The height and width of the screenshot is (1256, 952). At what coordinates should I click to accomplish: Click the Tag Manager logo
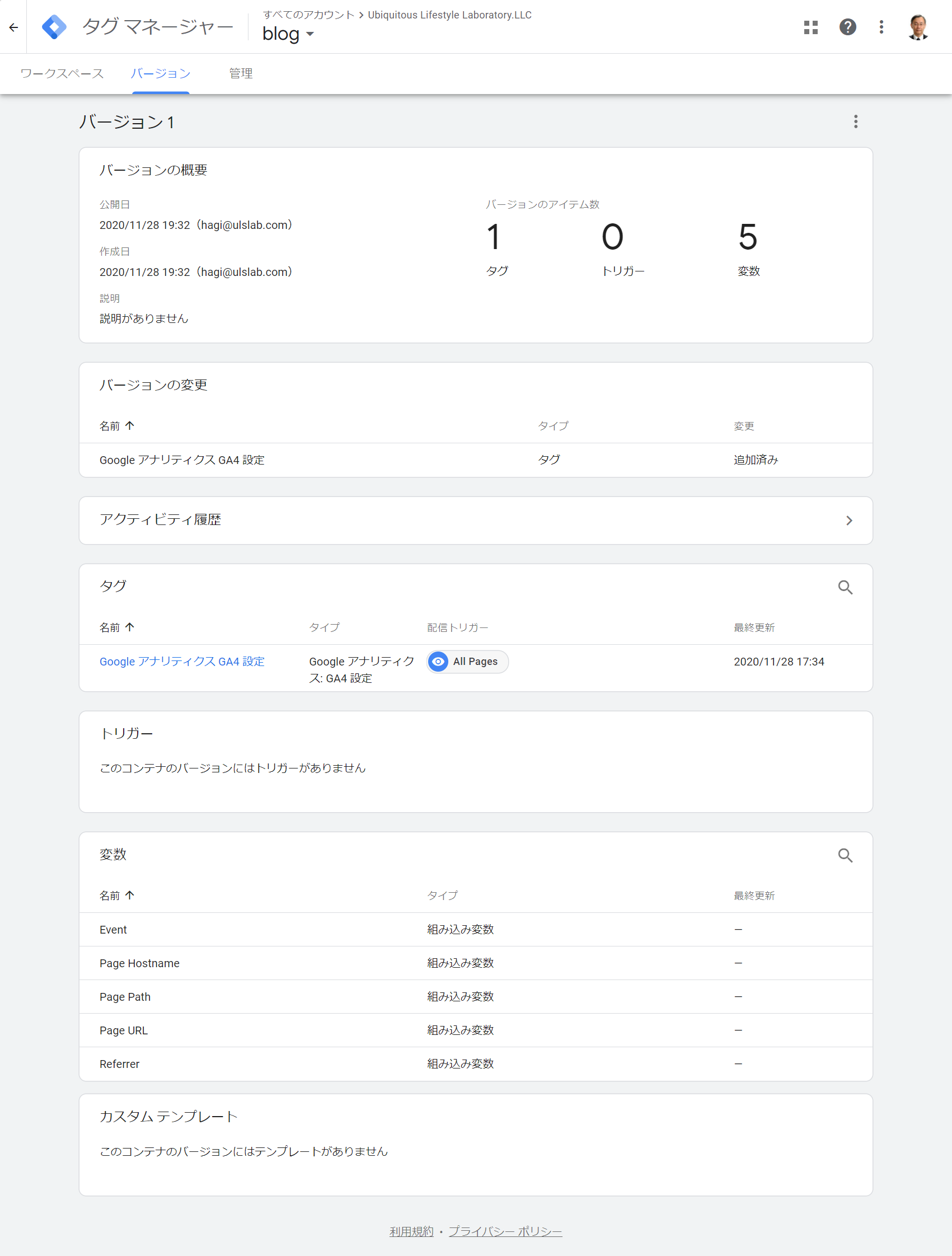(x=54, y=27)
